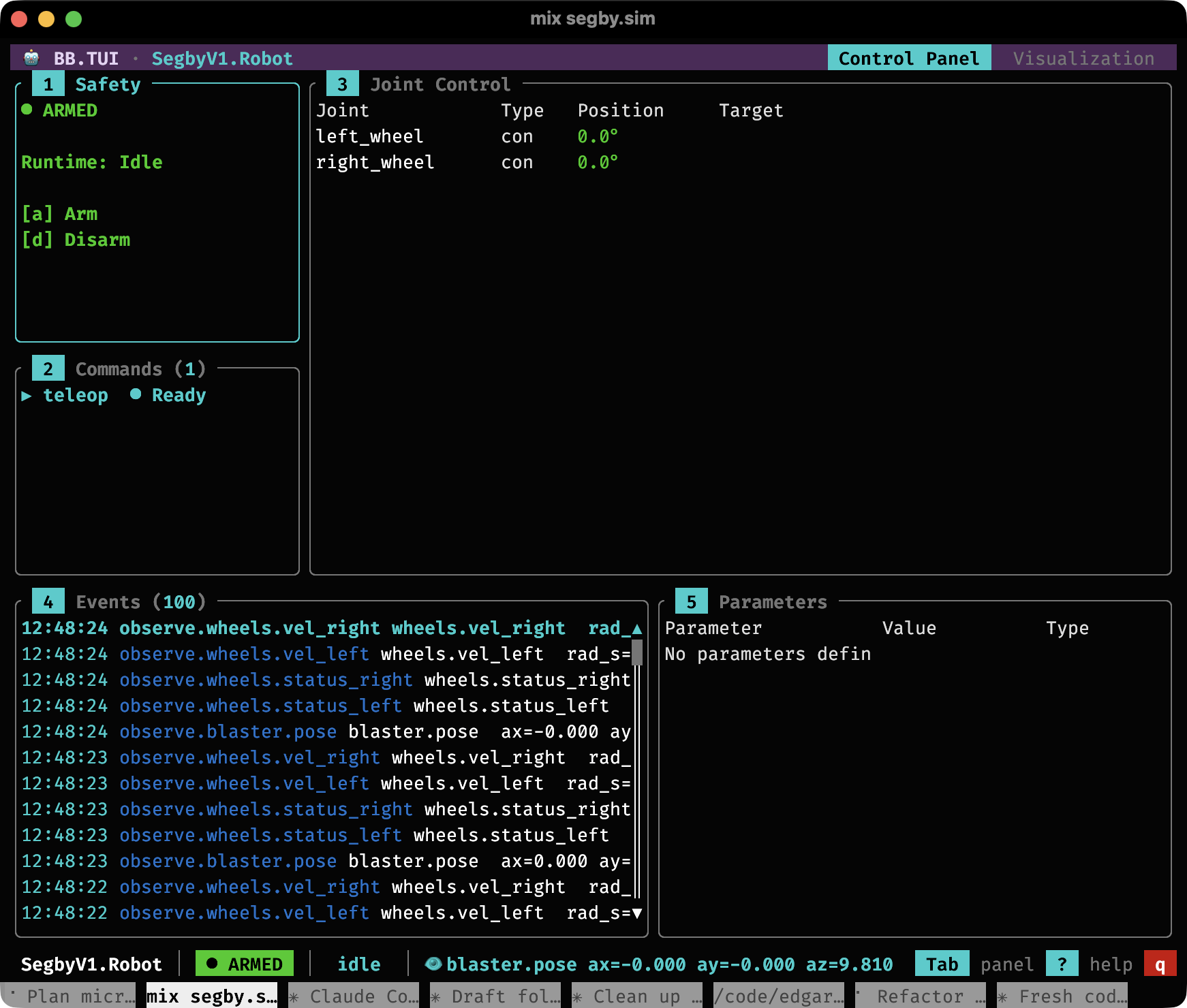
Task: Click the red q quit badge
Action: (x=1160, y=964)
